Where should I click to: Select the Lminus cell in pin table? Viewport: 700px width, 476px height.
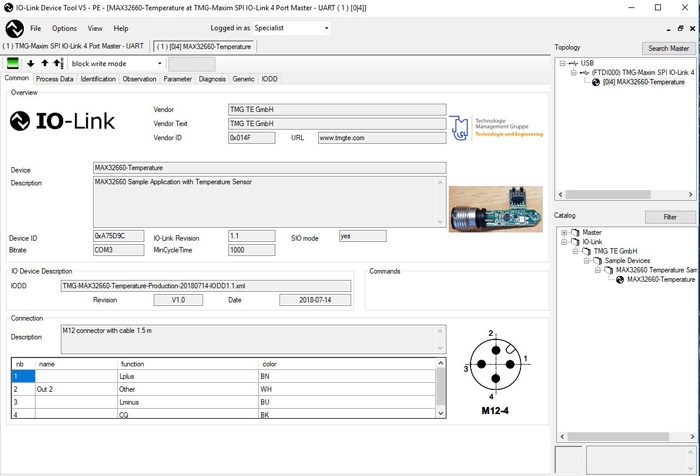(188, 402)
